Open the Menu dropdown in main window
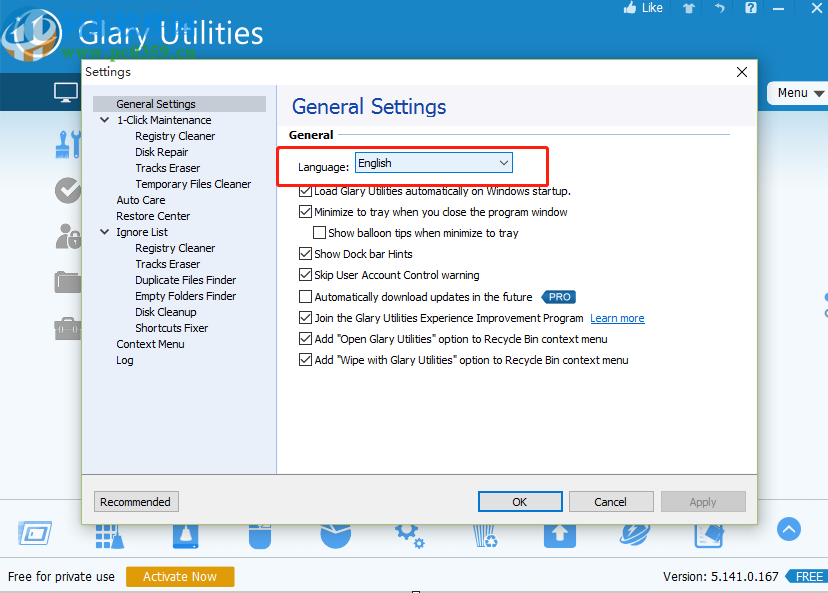The width and height of the screenshot is (828, 593). [799, 93]
